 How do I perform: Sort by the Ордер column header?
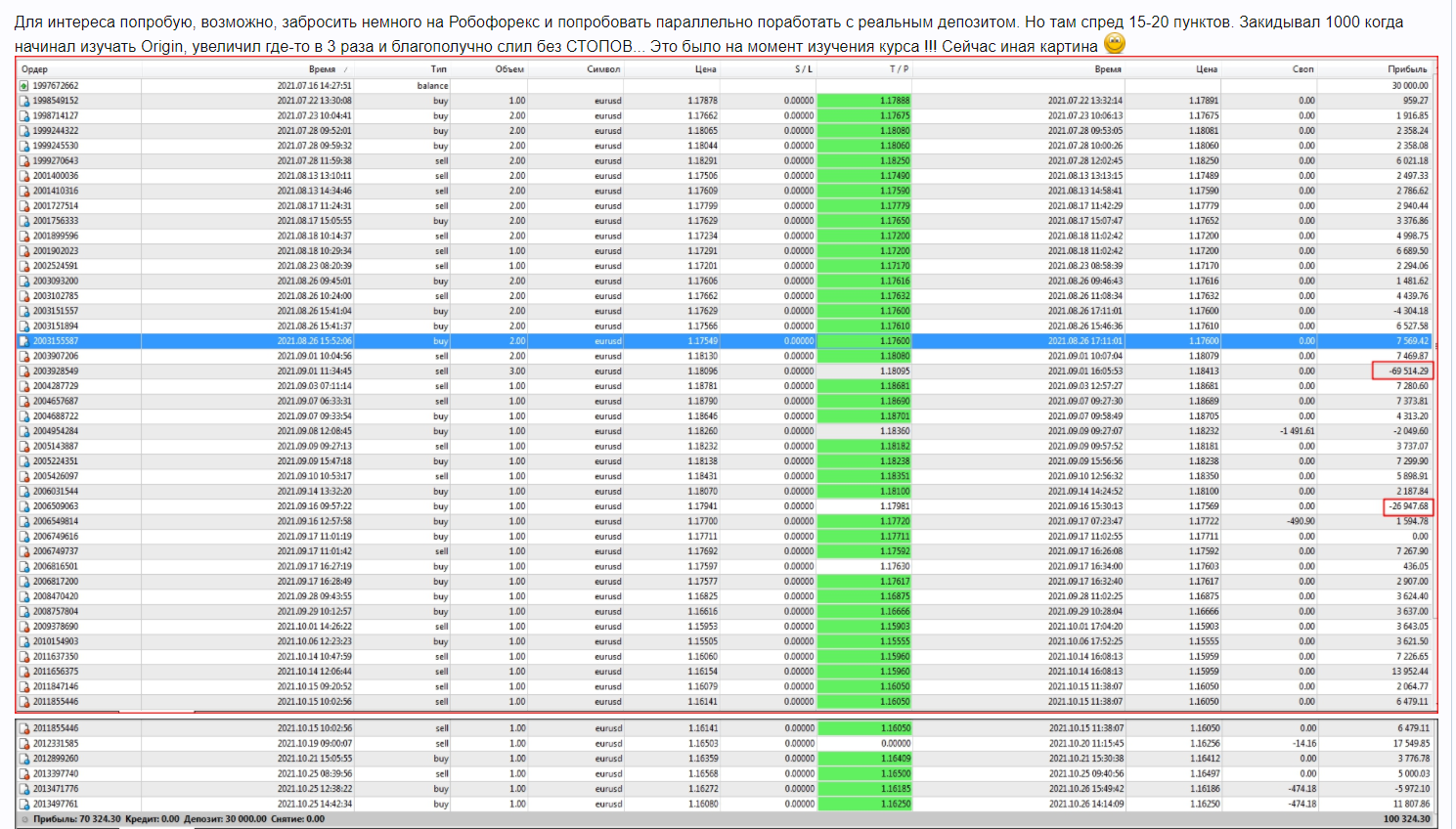pyautogui.click(x=35, y=69)
